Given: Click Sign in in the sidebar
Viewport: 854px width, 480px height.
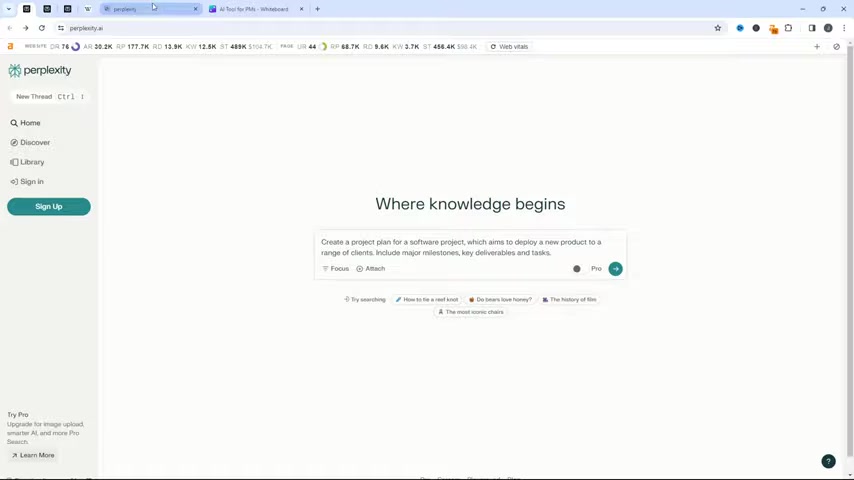Looking at the screenshot, I should coord(27,182).
